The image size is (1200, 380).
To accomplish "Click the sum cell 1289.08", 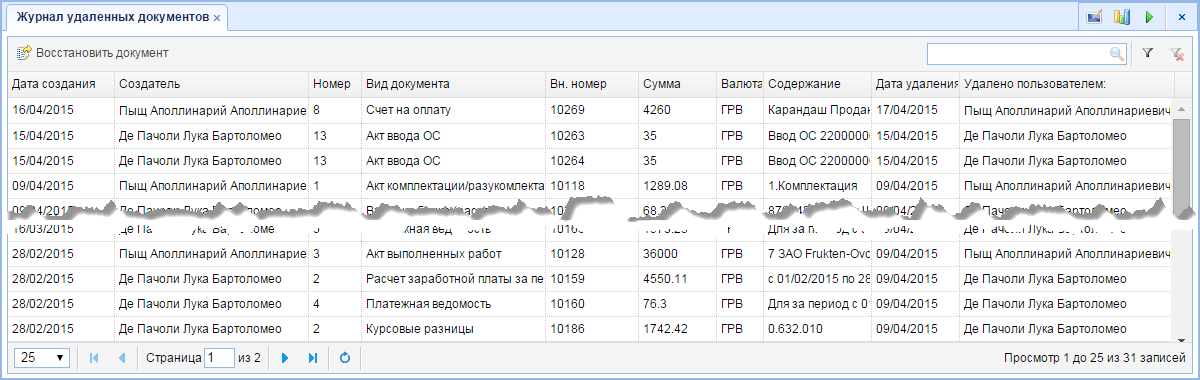I will pos(677,186).
